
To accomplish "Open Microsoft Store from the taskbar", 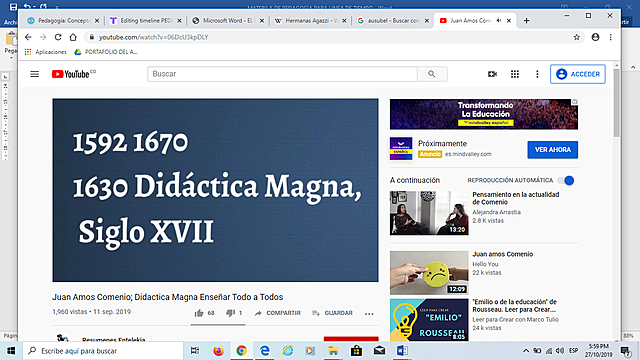I will (x=356, y=351).
